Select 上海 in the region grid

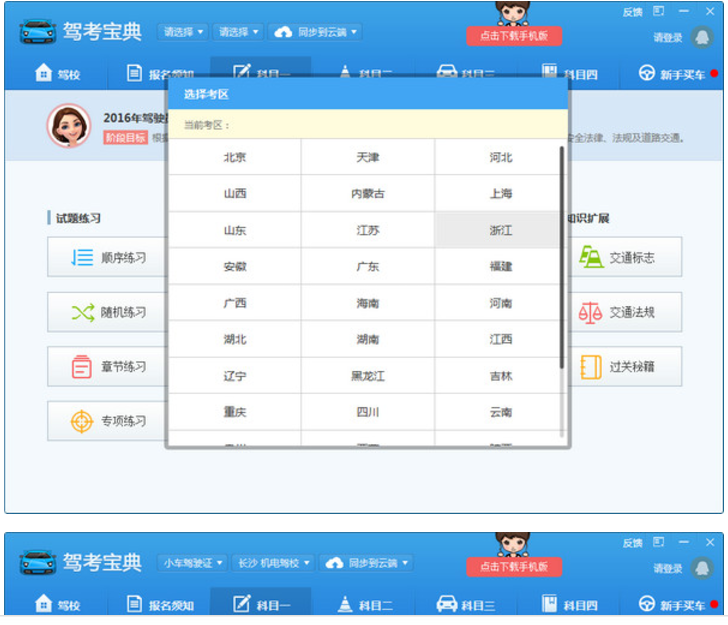coord(500,194)
